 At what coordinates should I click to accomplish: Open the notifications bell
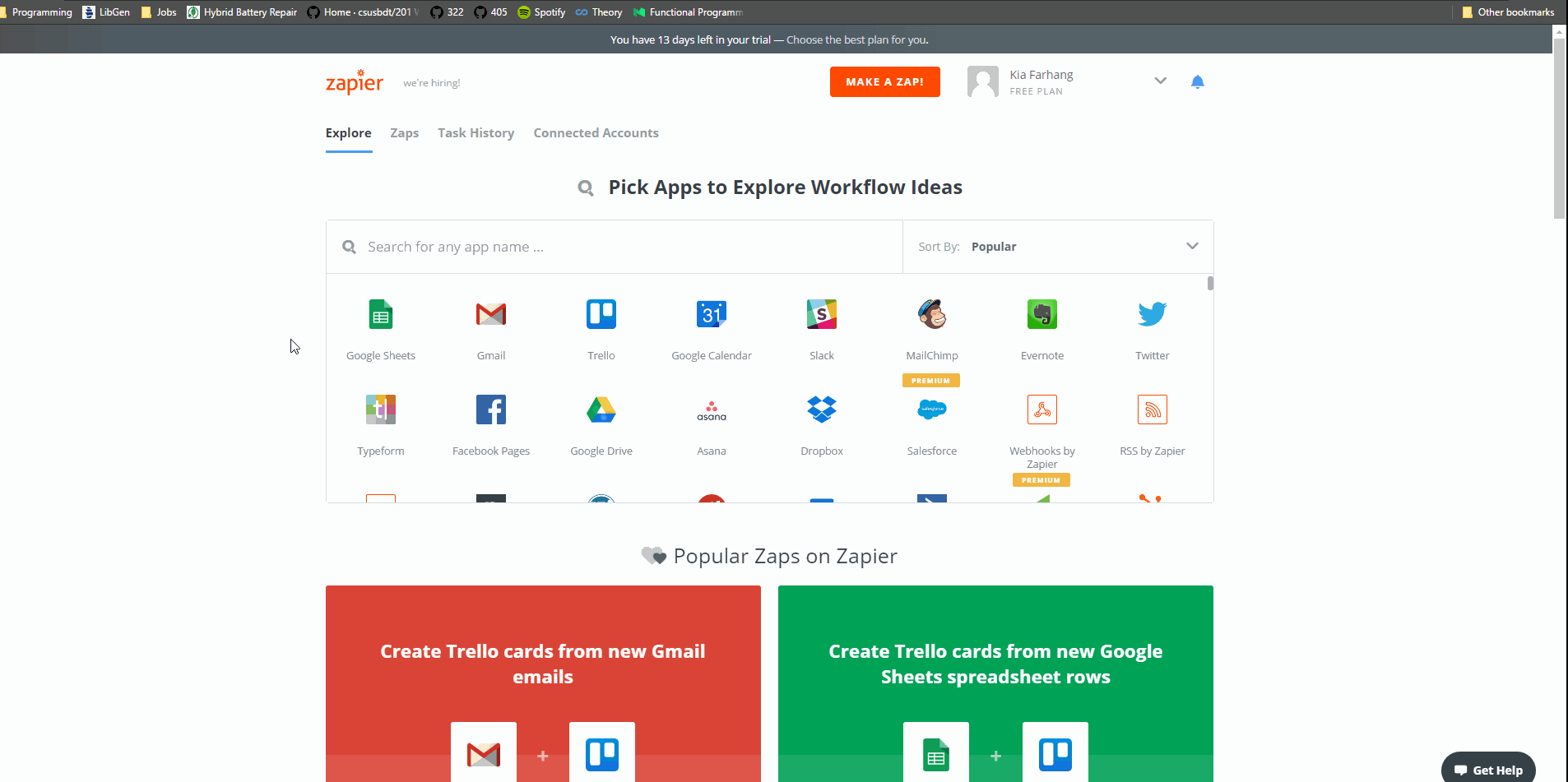[1198, 81]
